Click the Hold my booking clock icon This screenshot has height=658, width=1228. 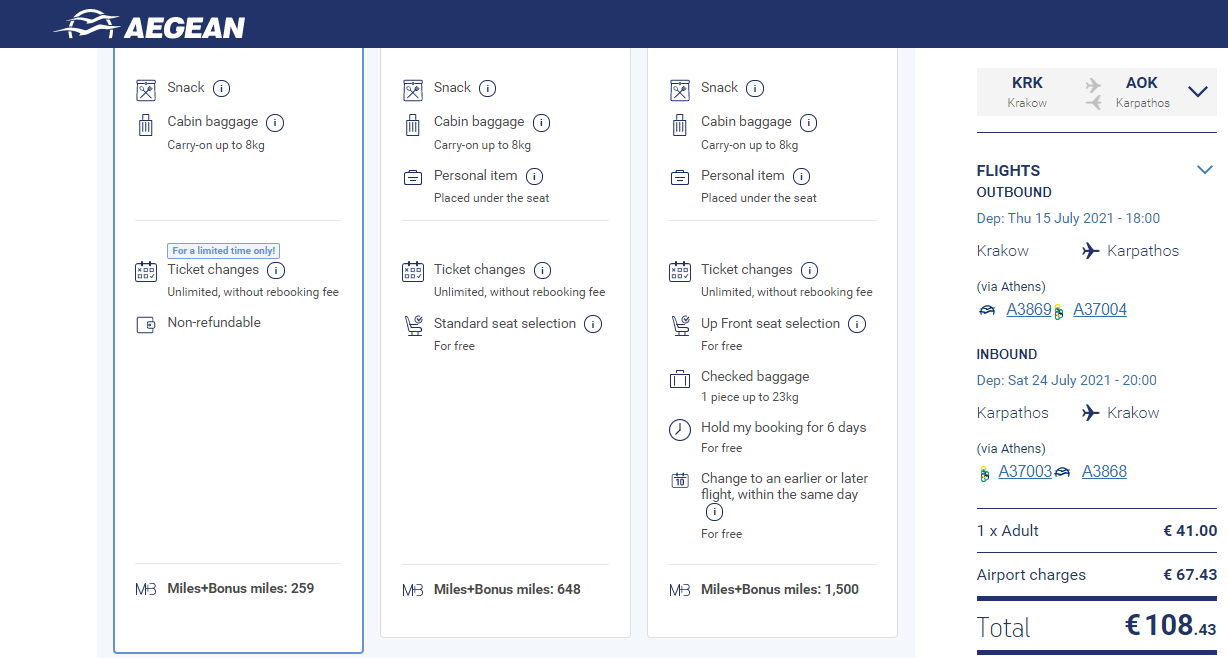680,430
